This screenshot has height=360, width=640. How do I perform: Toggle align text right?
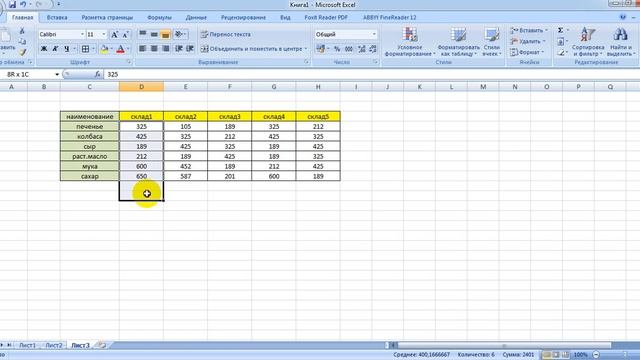pos(165,49)
